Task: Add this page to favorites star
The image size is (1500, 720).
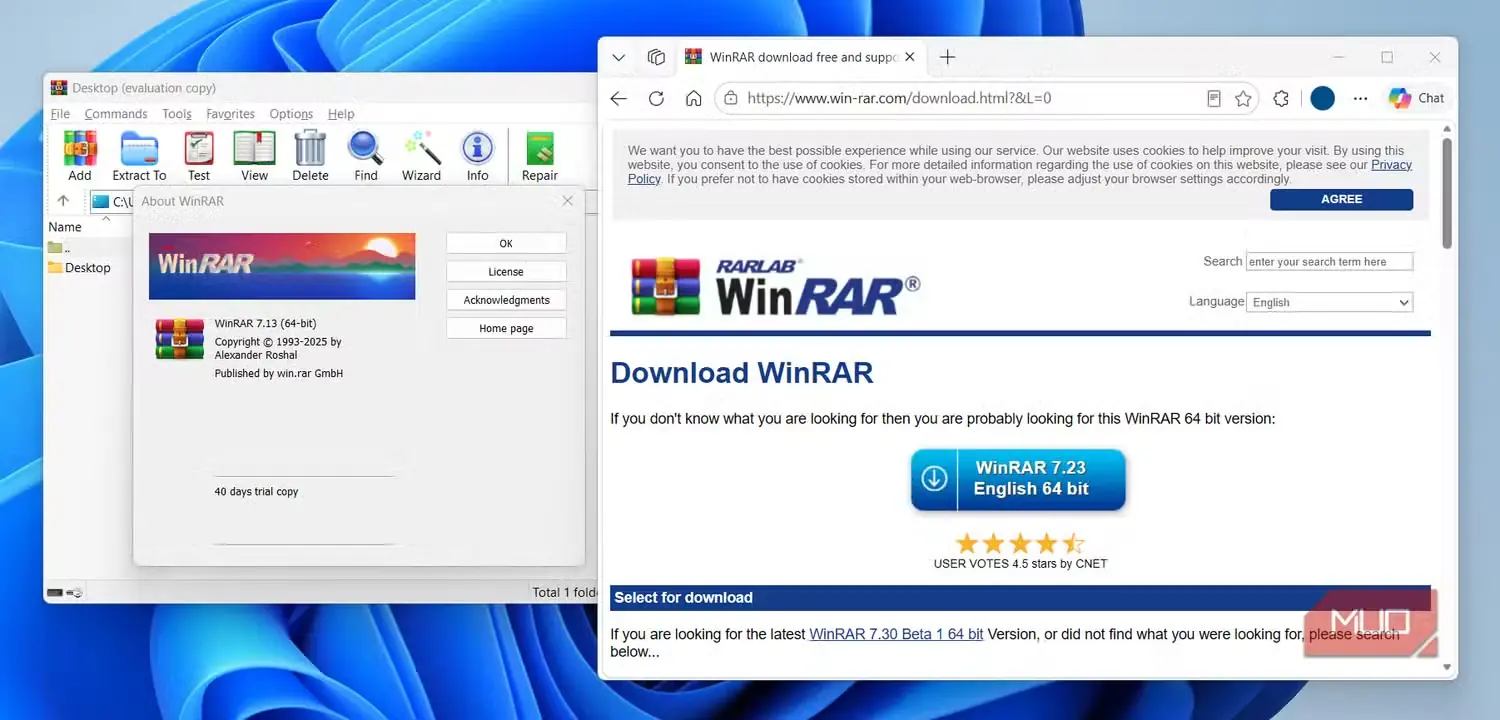Action: [1243, 98]
